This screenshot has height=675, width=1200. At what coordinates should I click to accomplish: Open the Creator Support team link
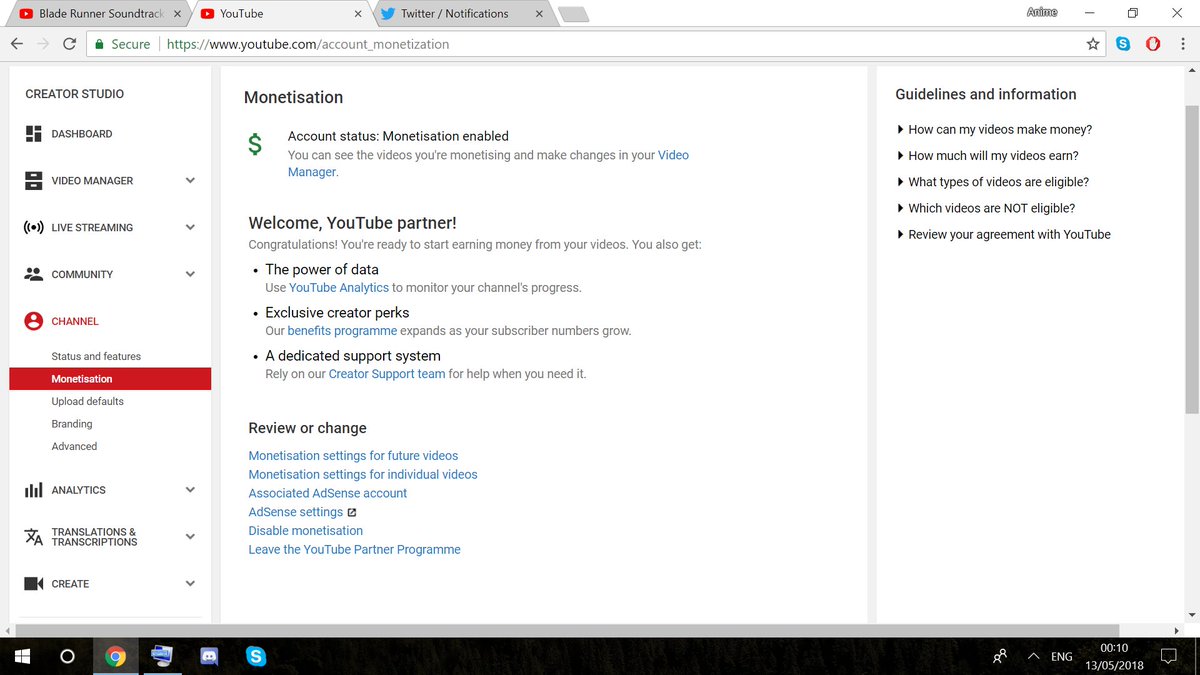[x=387, y=374]
